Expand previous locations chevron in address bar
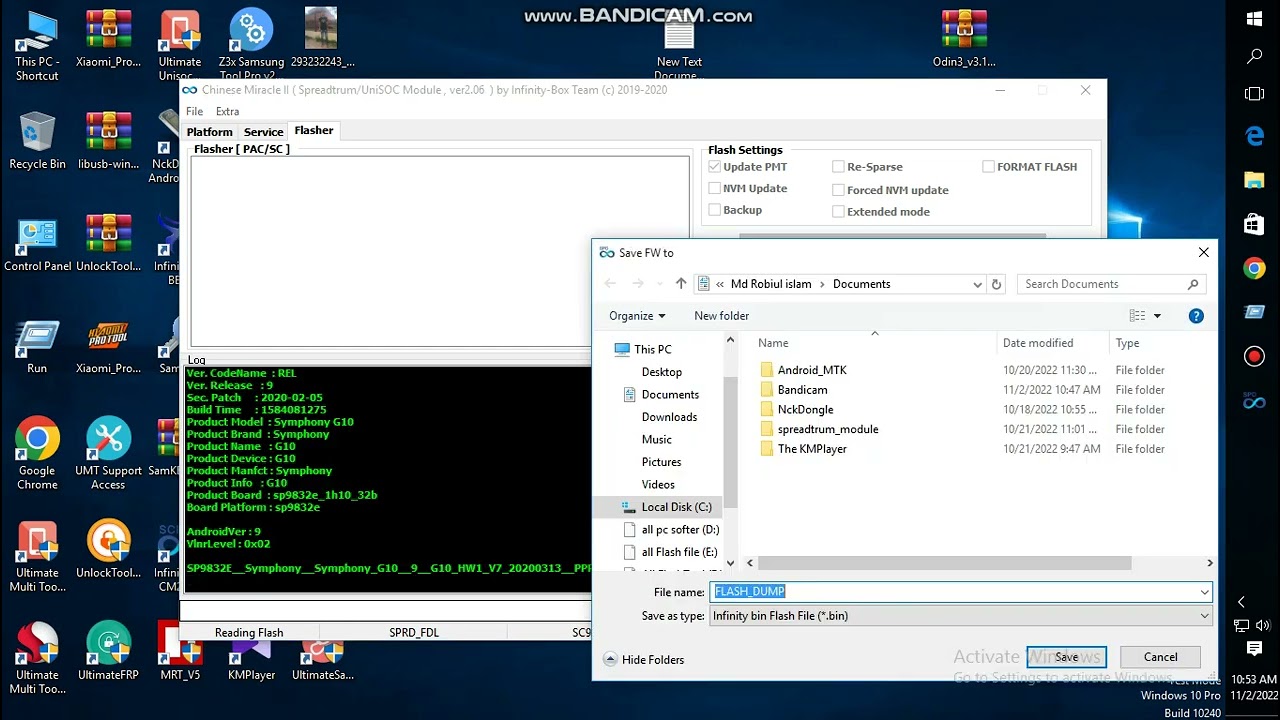Screen dimensions: 1280x720 coord(720,284)
